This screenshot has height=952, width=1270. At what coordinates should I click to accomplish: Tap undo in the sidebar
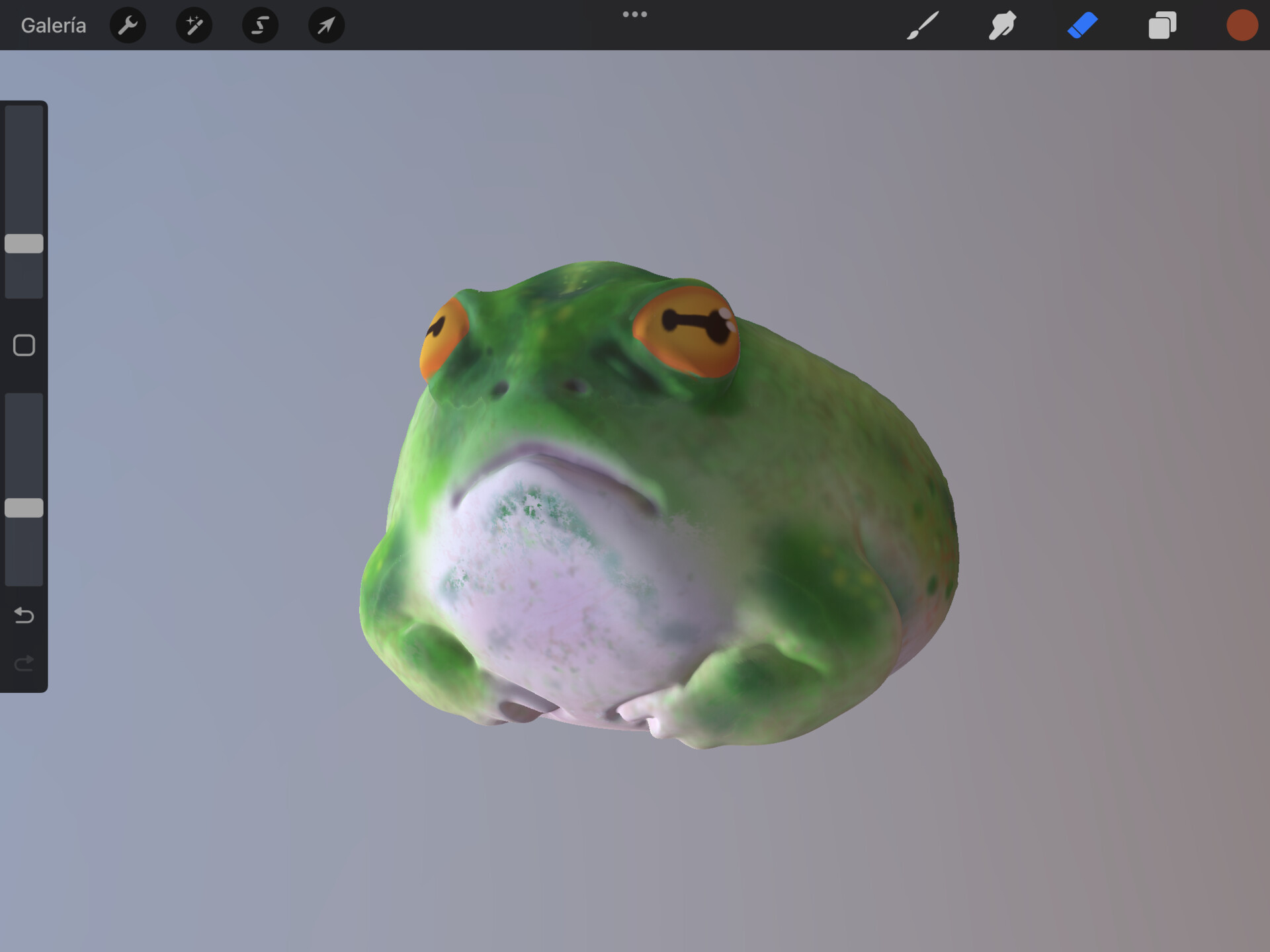[24, 615]
